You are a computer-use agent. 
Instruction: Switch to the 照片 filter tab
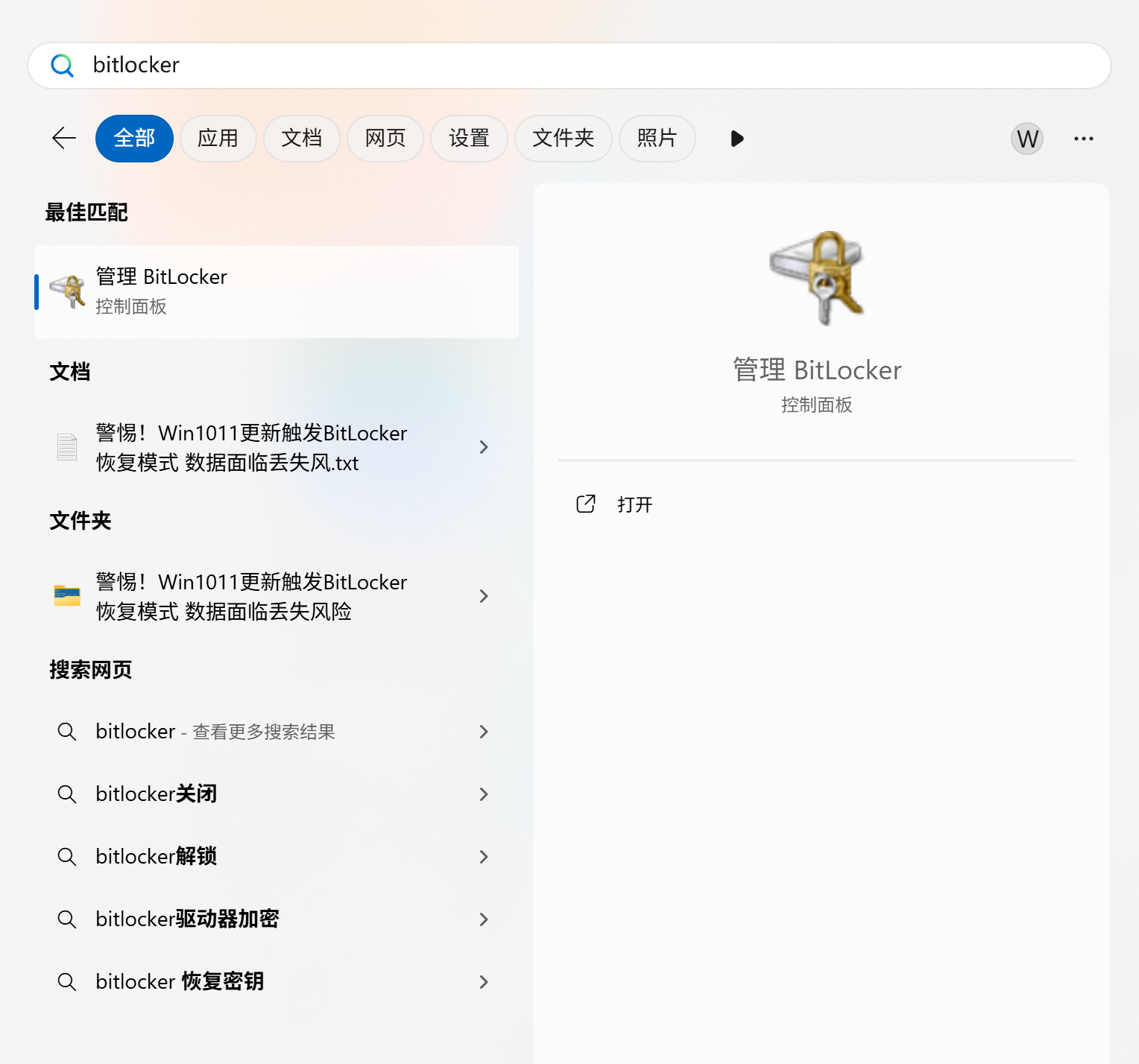point(657,138)
